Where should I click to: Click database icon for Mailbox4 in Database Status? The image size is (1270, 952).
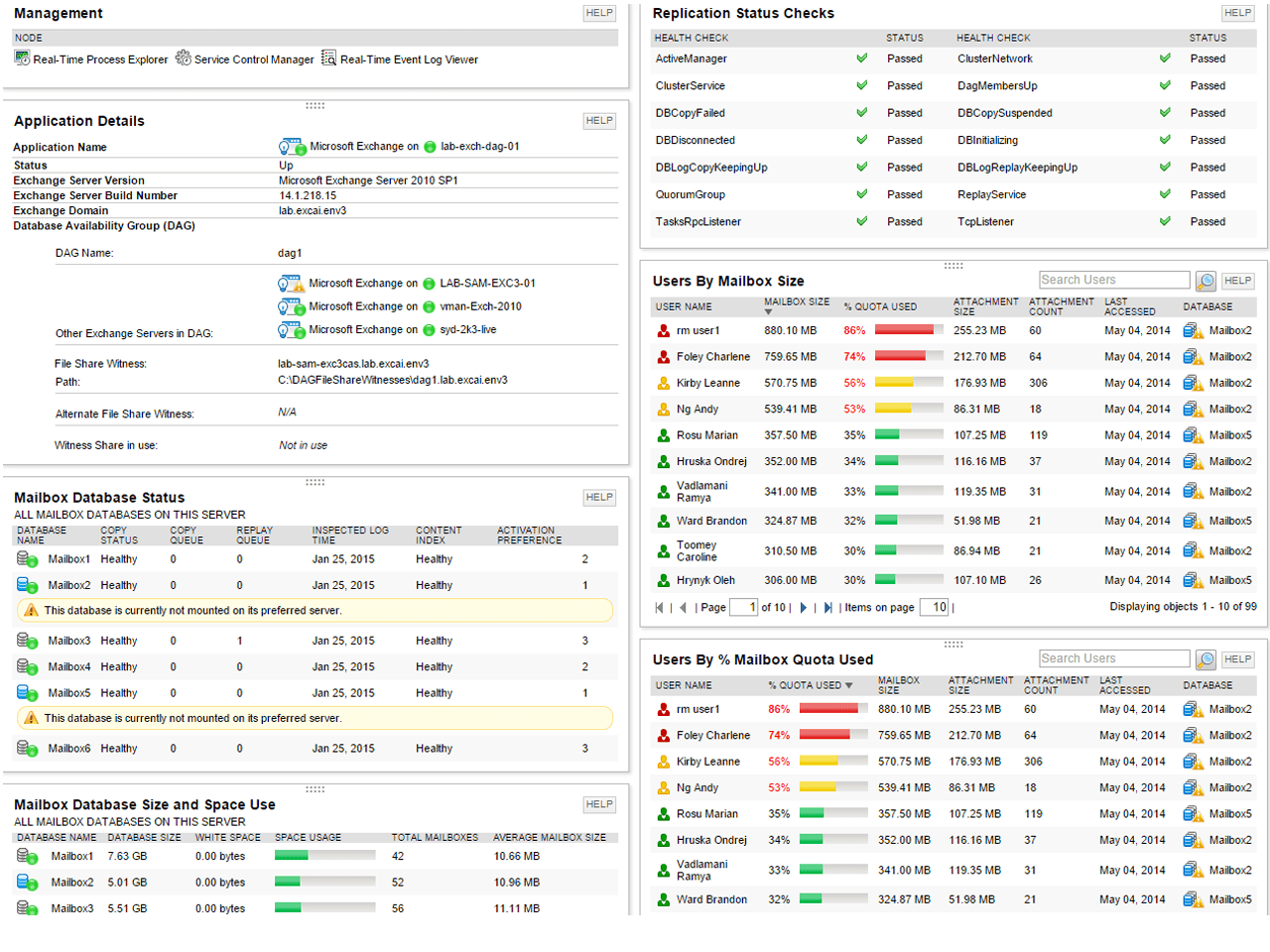pos(27,666)
